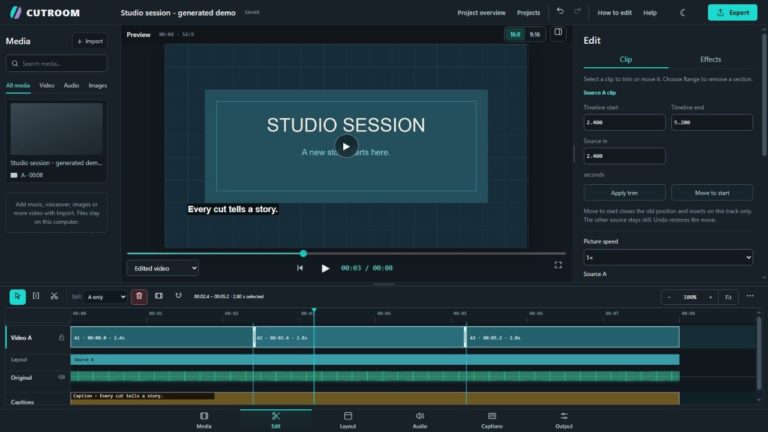The image size is (768, 432).
Task: Open the Captions tab in bottom bar
Action: pos(492,420)
